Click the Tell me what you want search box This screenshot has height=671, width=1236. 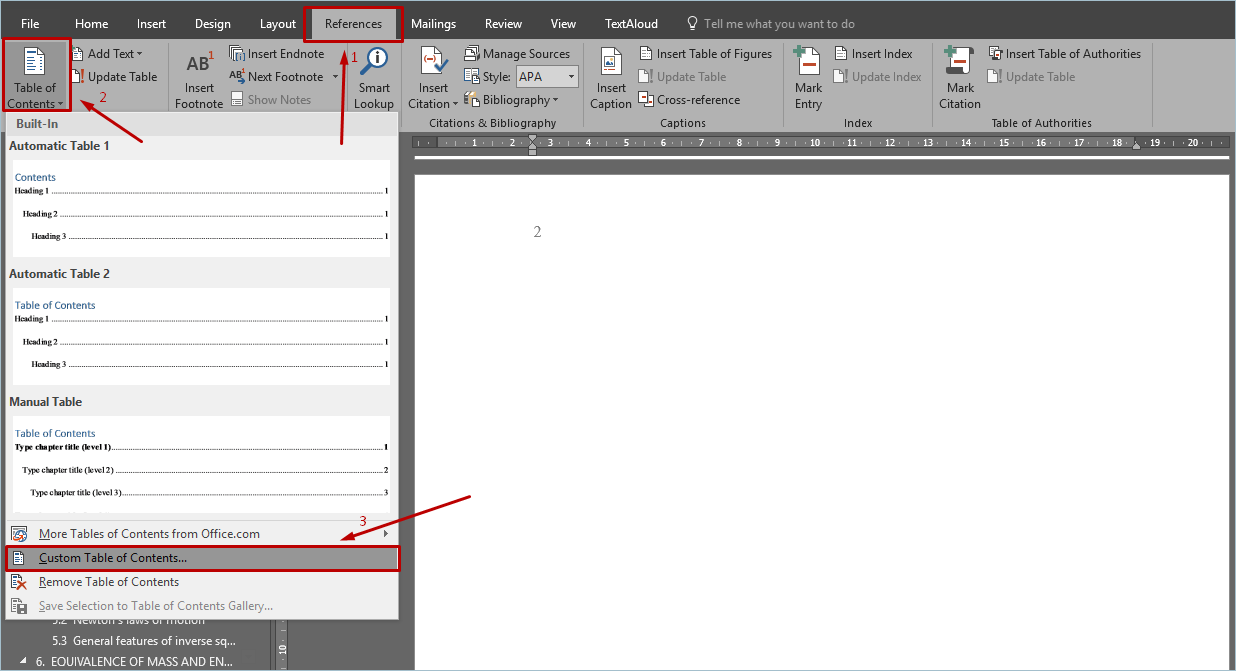[779, 24]
